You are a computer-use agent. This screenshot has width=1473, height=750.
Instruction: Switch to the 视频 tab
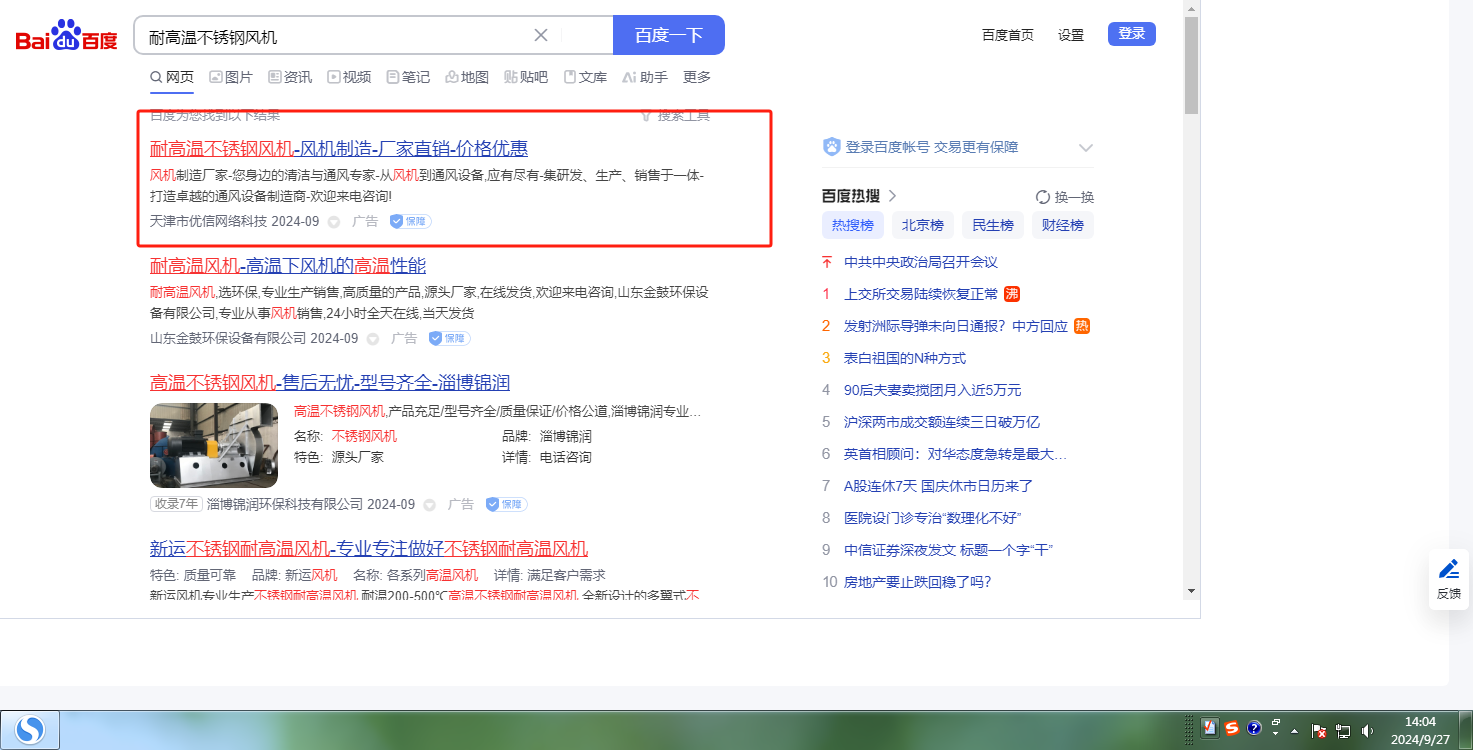point(348,77)
